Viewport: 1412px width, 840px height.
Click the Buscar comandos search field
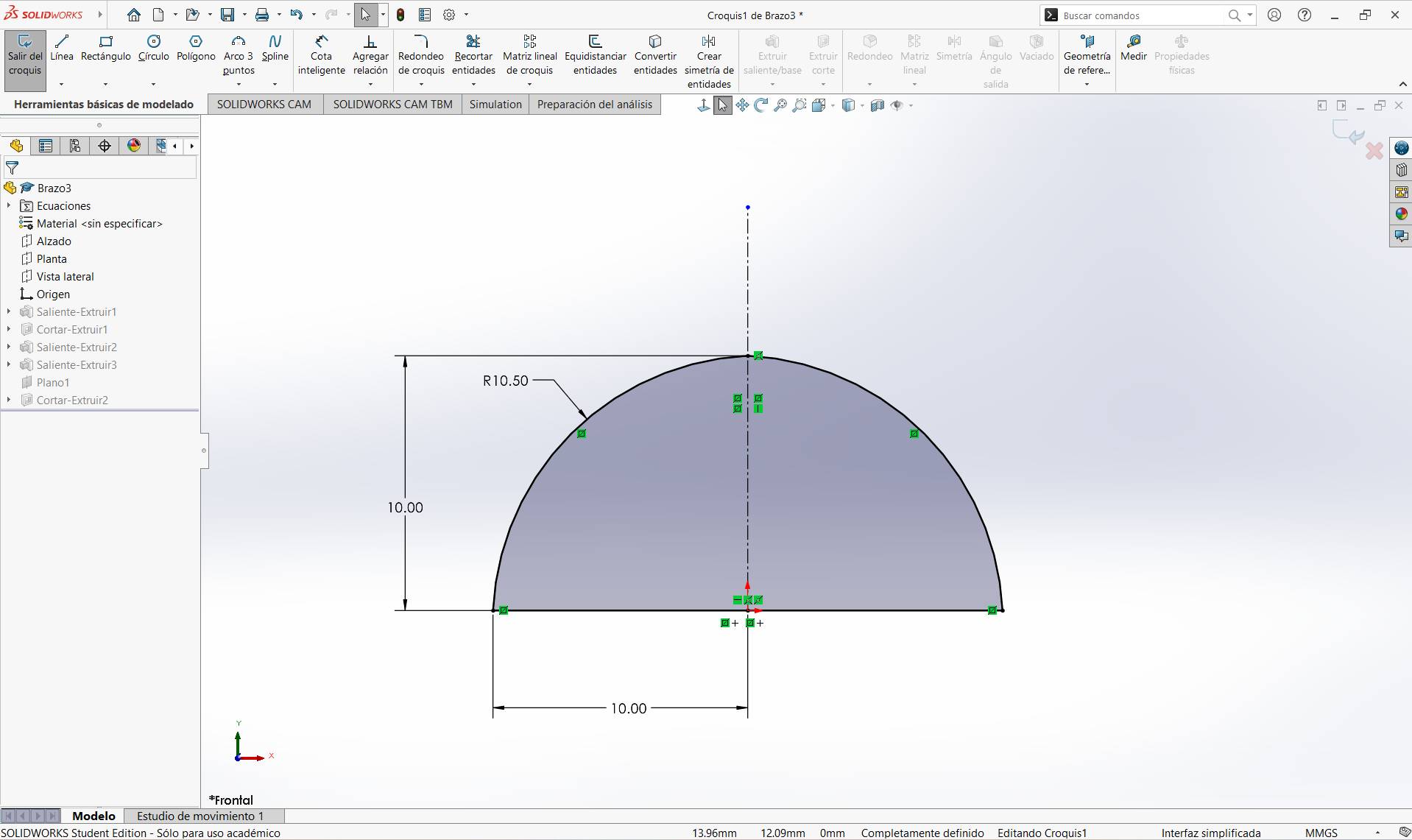(x=1143, y=15)
